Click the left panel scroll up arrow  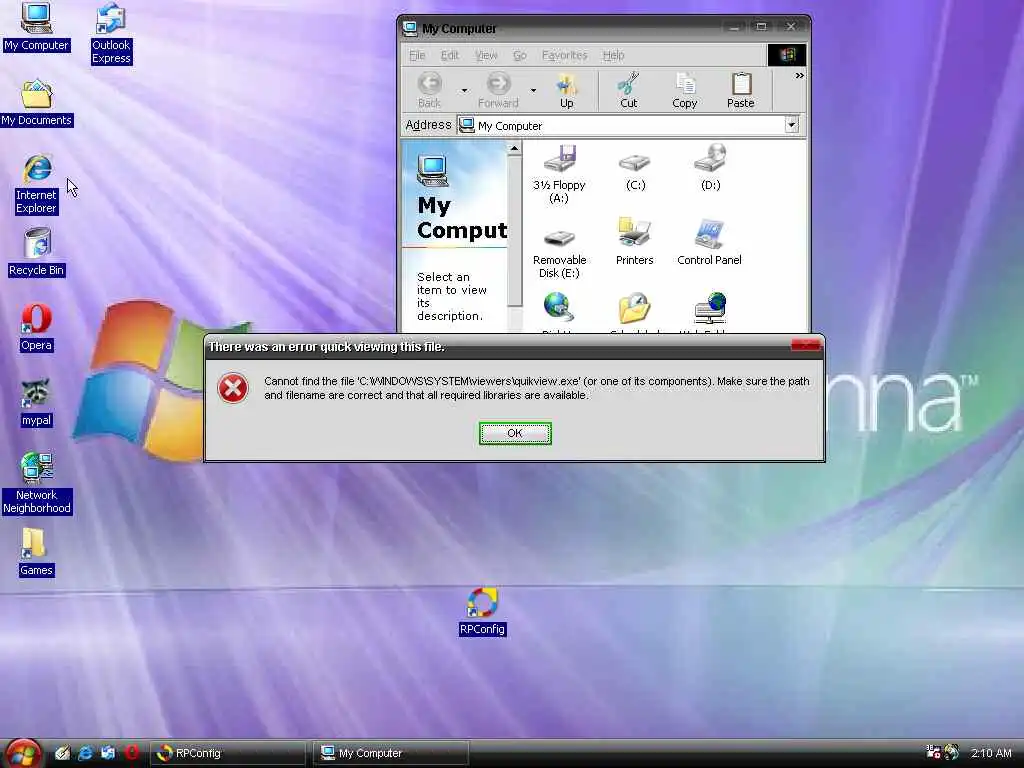click(515, 148)
